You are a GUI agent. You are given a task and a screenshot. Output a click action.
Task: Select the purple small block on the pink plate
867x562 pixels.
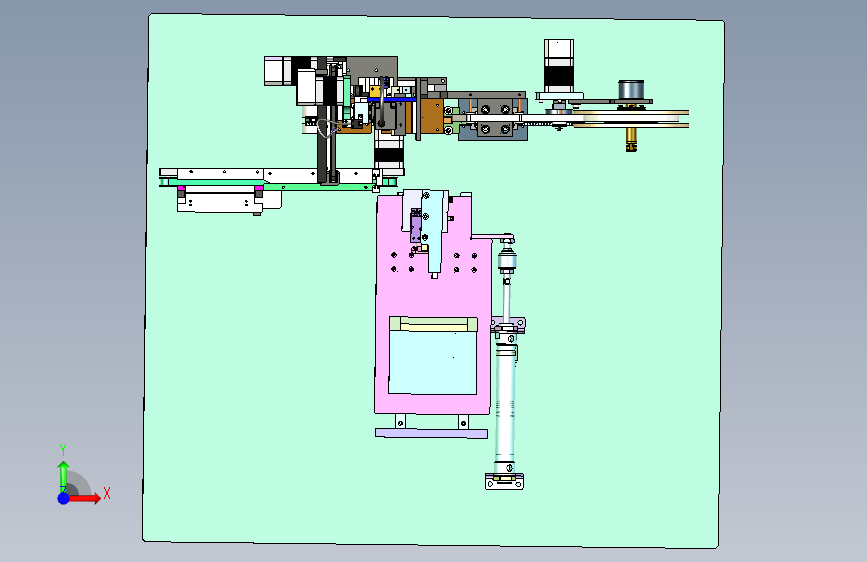pyautogui.click(x=415, y=226)
